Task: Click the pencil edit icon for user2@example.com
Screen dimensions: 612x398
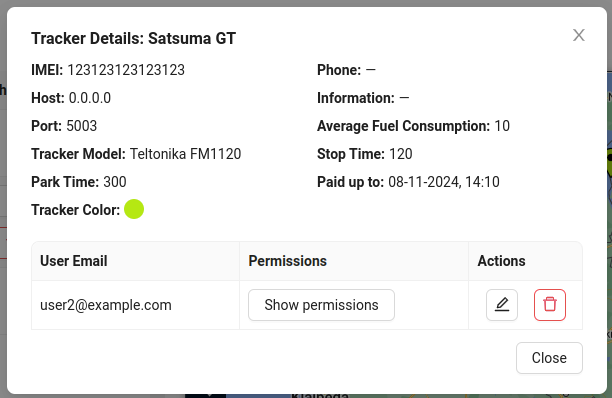Action: tap(502, 305)
